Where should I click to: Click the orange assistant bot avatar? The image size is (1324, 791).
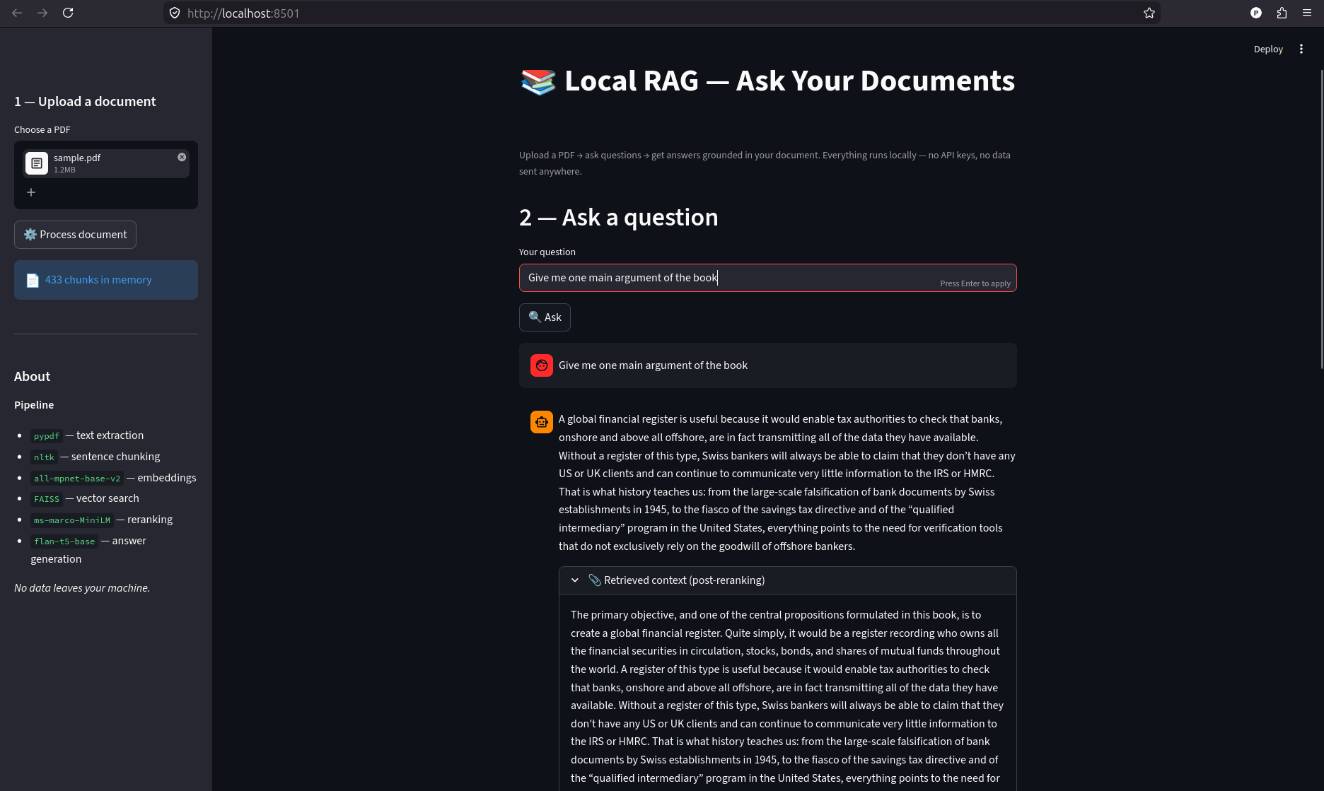click(x=541, y=422)
